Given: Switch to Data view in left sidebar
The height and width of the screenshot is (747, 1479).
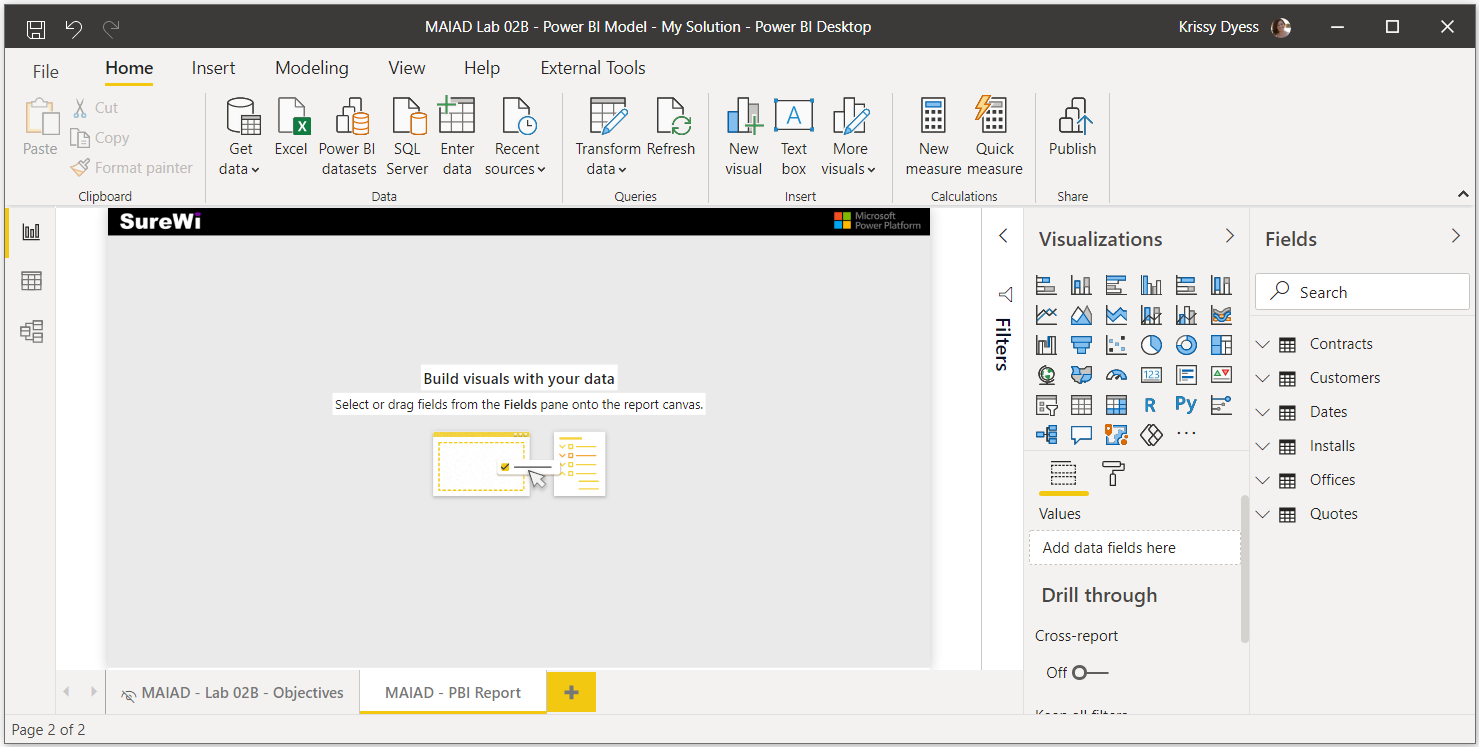Looking at the screenshot, I should (31, 282).
